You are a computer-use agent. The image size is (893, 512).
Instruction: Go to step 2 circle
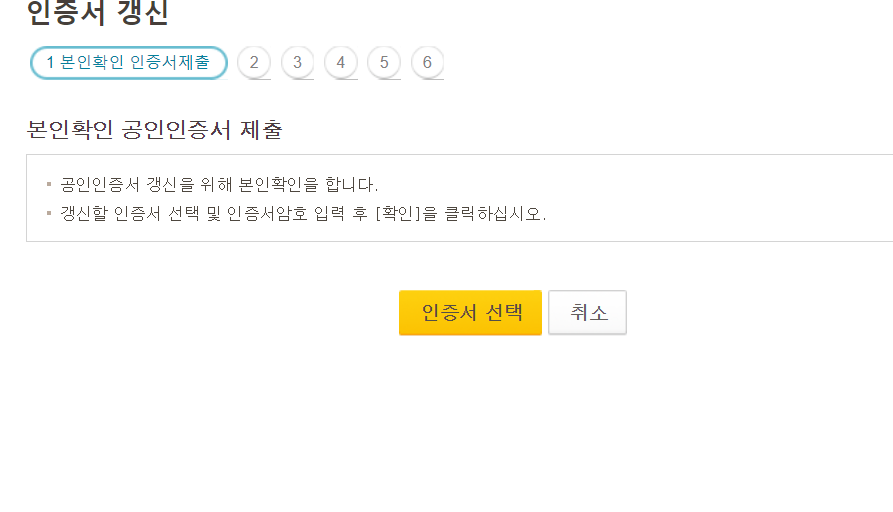[x=254, y=63]
